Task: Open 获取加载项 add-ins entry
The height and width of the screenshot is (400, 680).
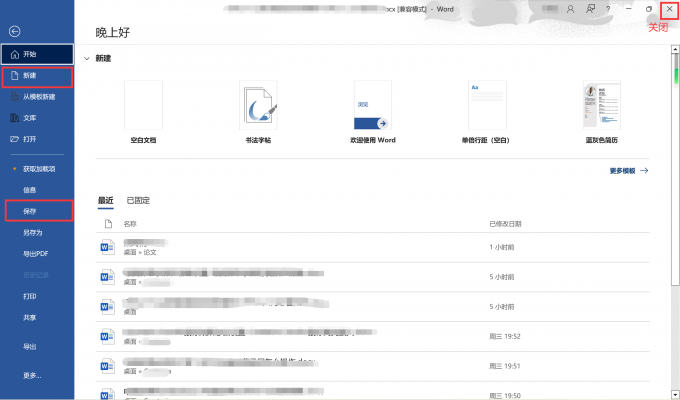Action: 37,169
